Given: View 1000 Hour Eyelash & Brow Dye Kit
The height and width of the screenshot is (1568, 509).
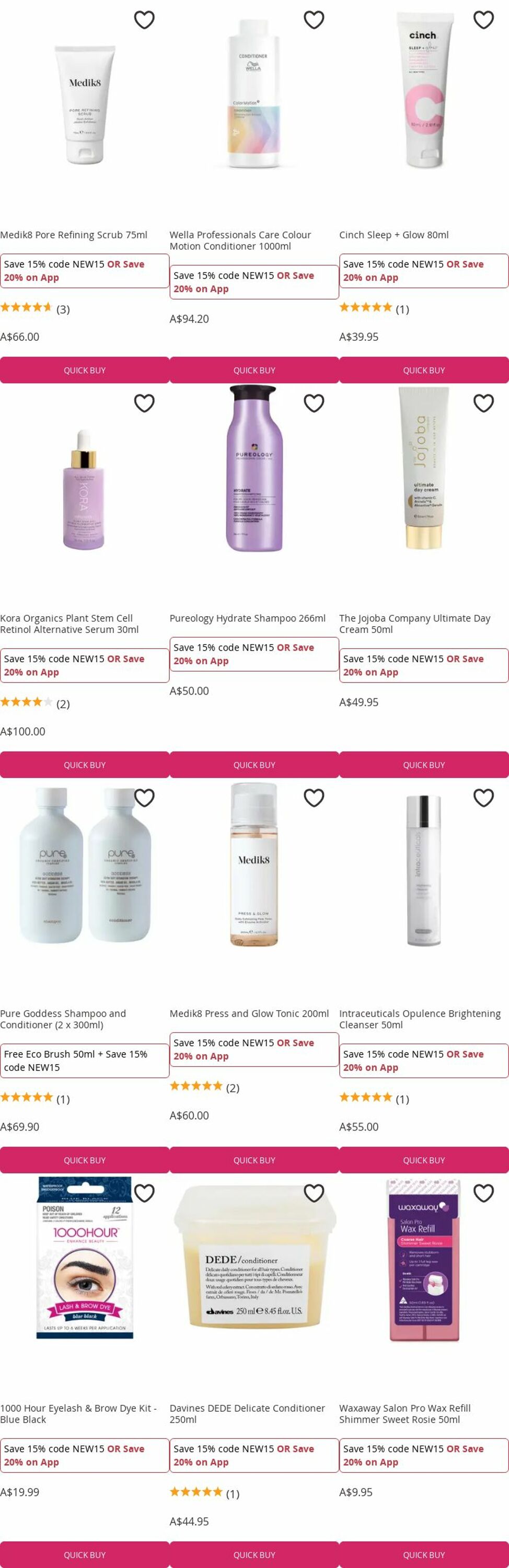Looking at the screenshot, I should tap(78, 1413).
